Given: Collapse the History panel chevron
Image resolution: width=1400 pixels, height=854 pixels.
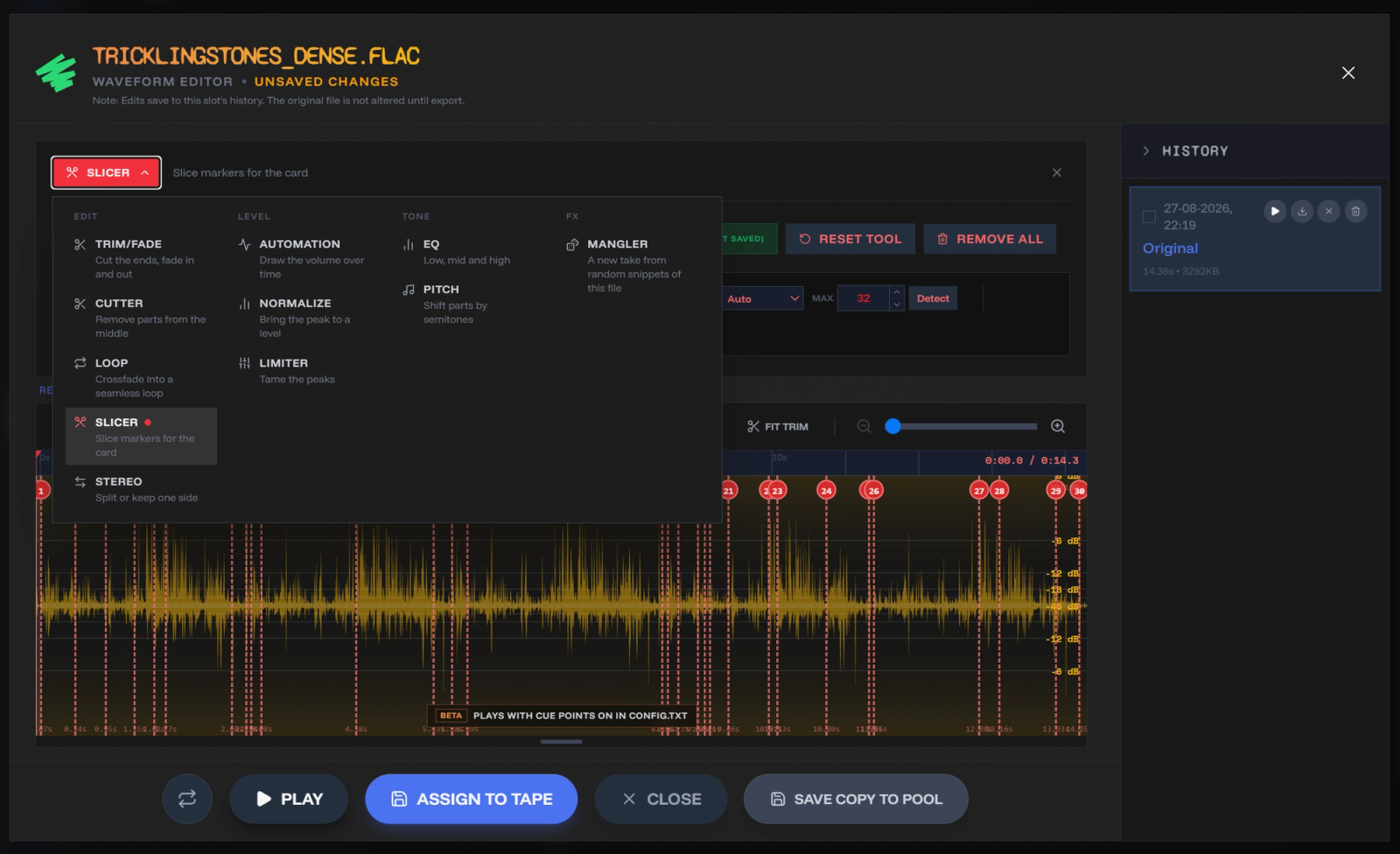Looking at the screenshot, I should click(1146, 150).
